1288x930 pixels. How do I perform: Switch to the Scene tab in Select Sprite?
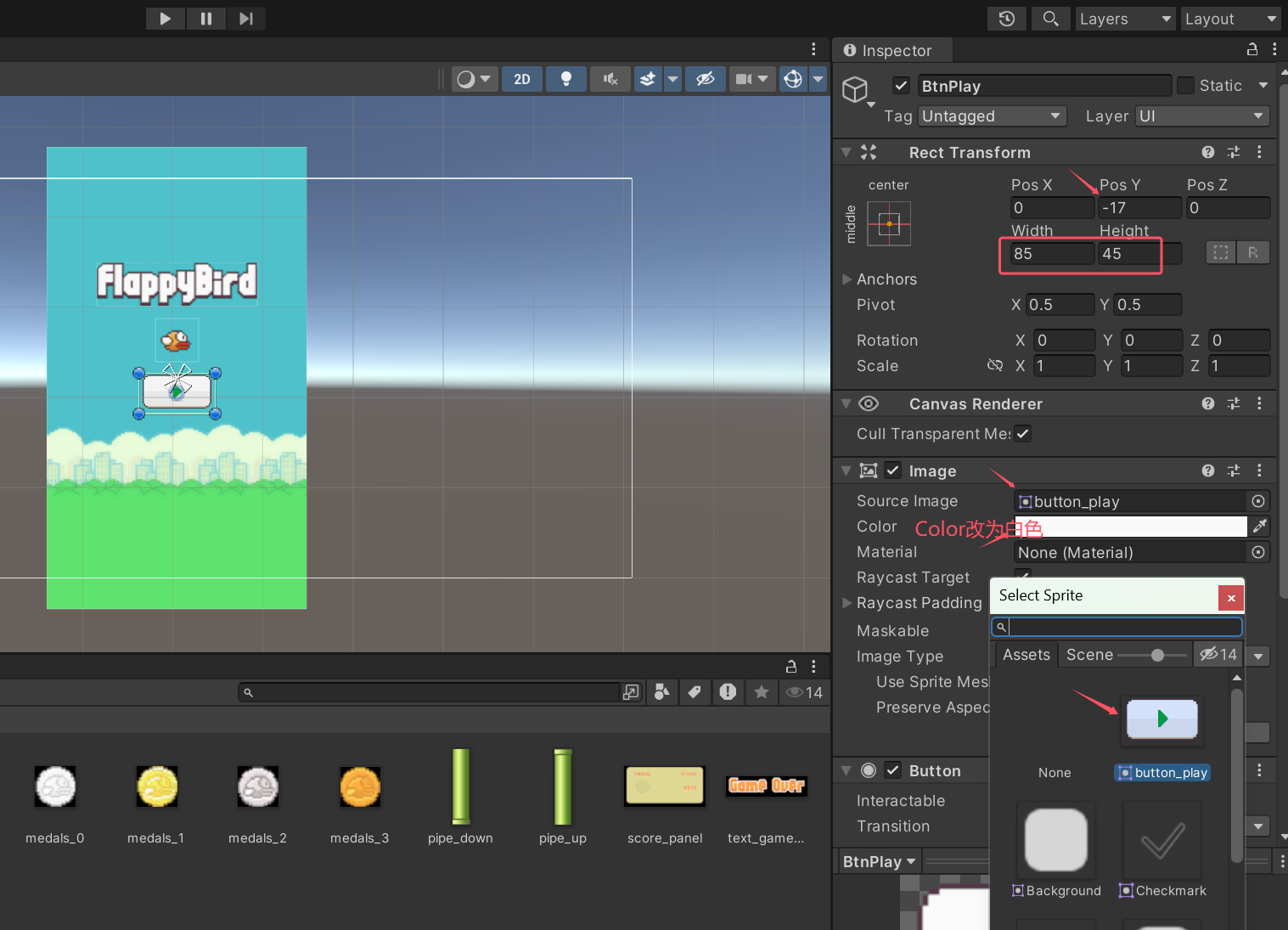[1089, 655]
